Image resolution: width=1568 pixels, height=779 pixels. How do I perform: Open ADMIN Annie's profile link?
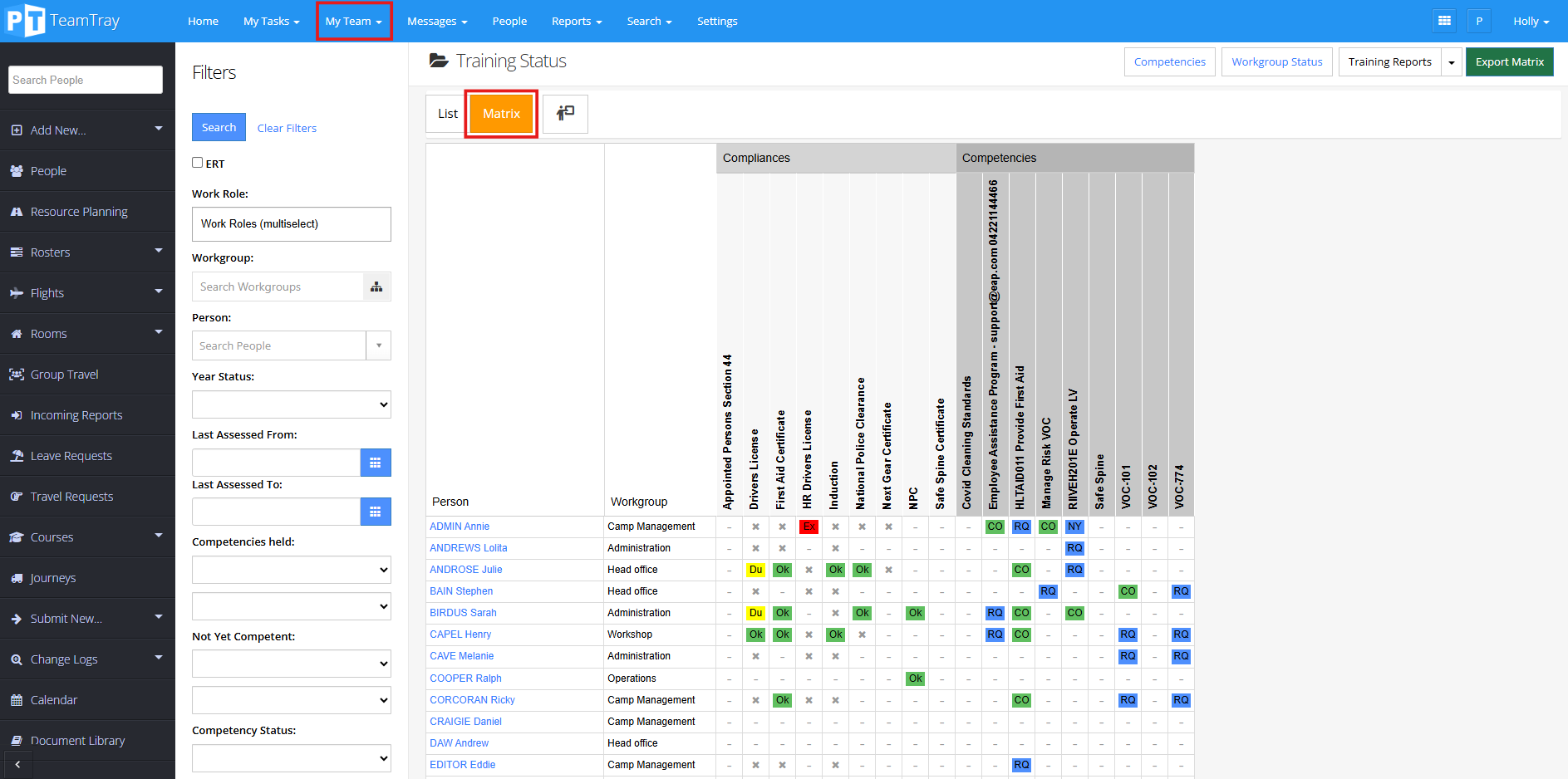coord(460,526)
